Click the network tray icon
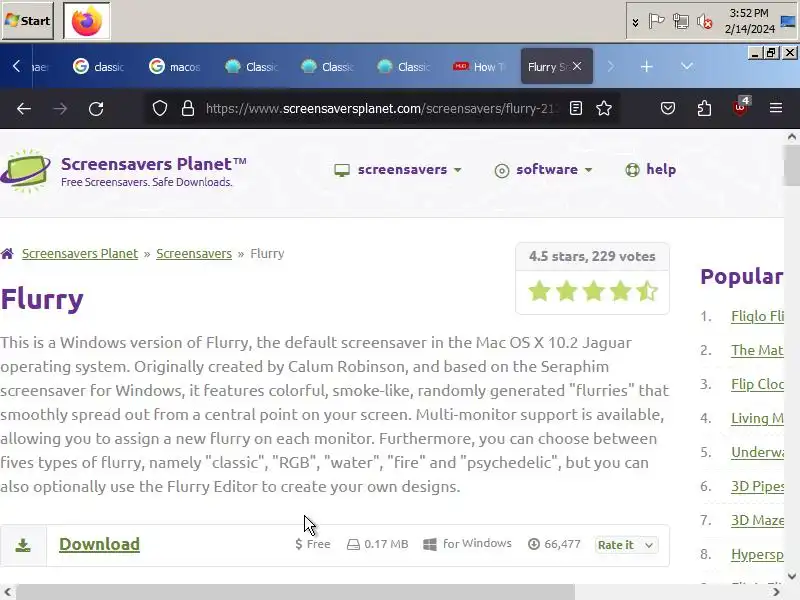The width and height of the screenshot is (800, 600). pyautogui.click(x=680, y=21)
